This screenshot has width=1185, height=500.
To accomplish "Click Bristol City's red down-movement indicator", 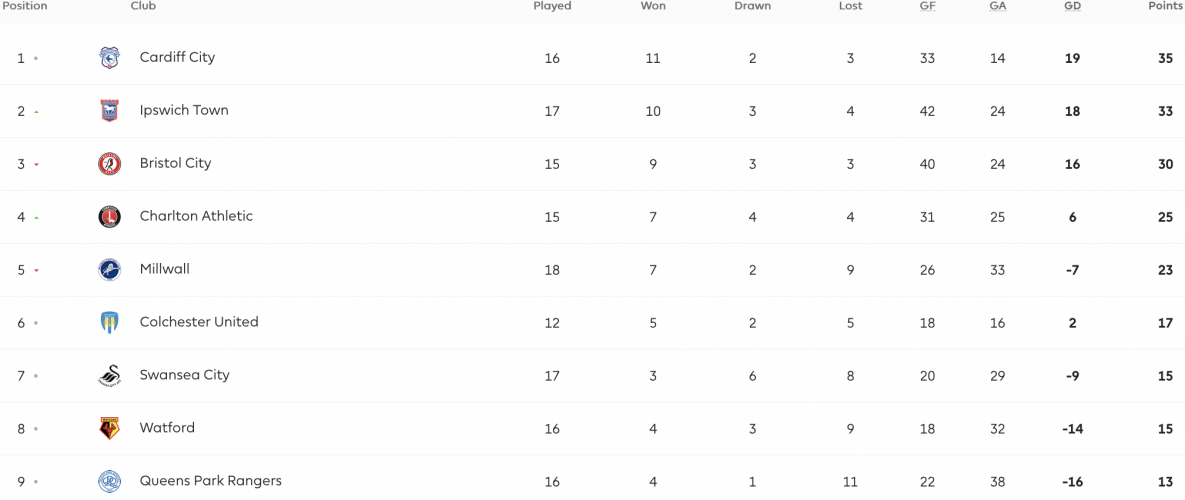I will coord(36,165).
